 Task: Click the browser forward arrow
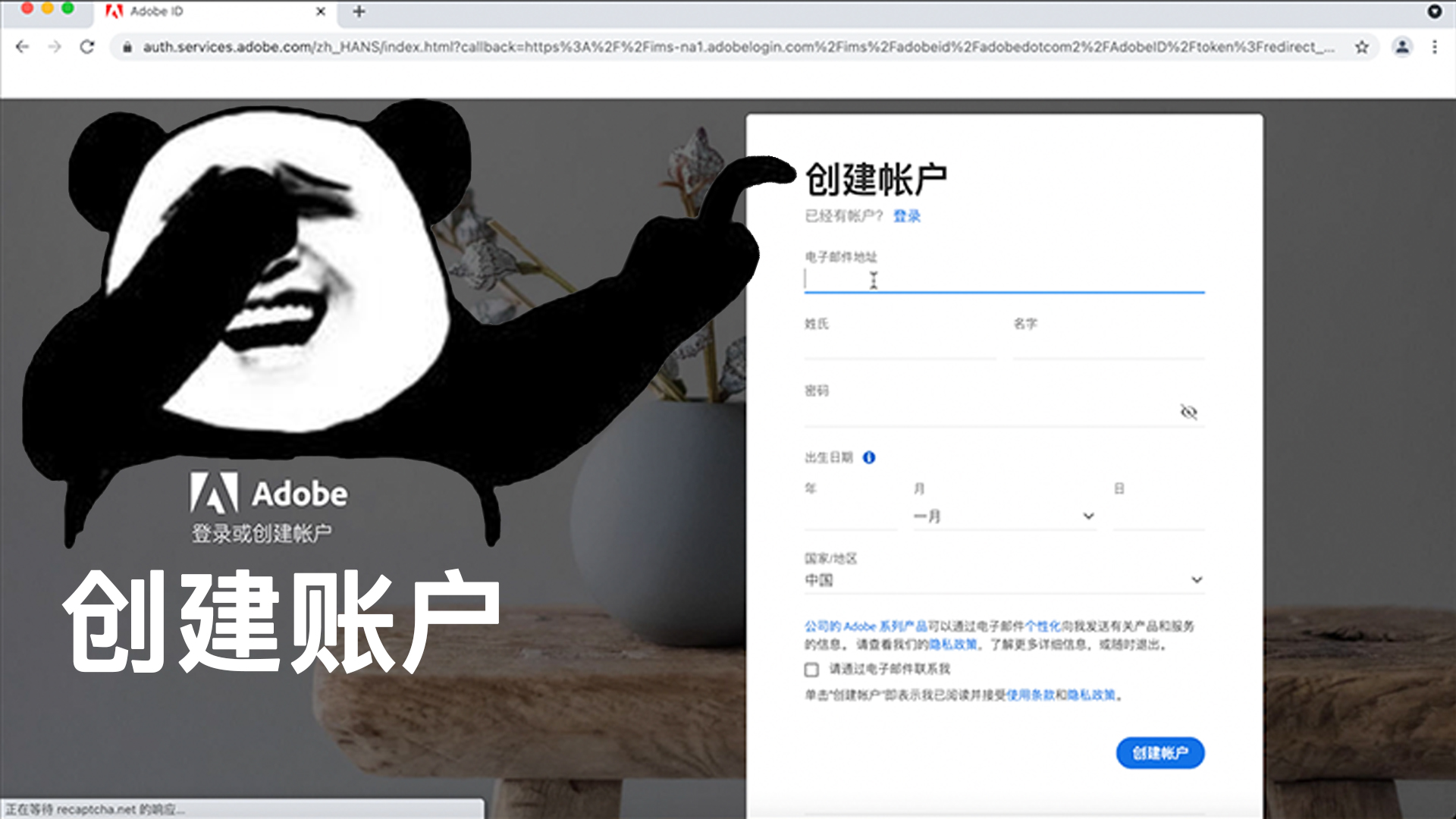(55, 47)
